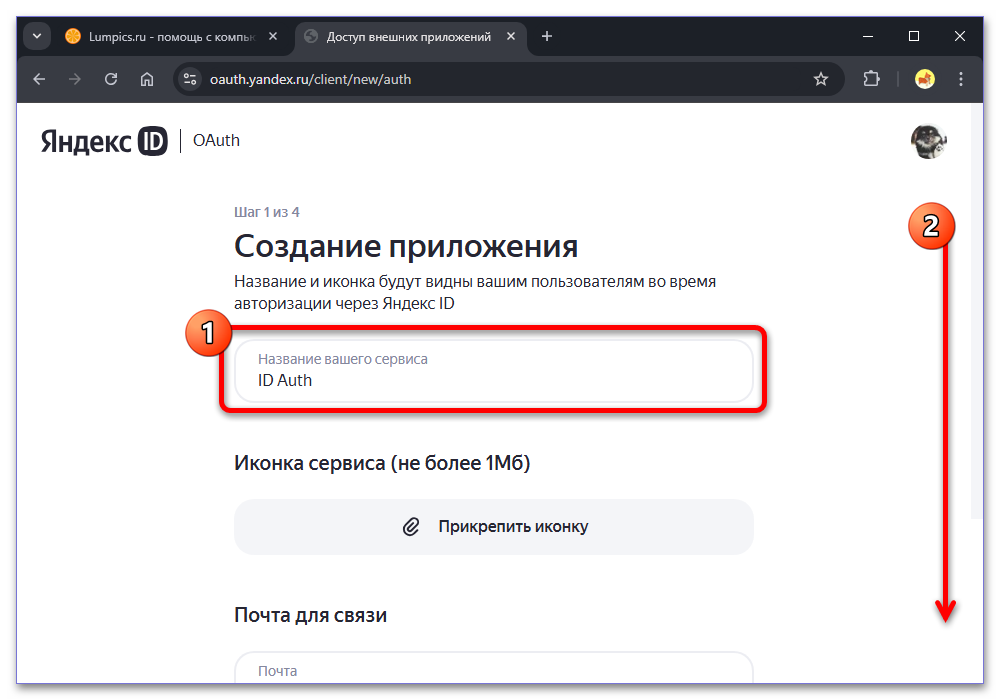Click the Почта для связи heading
Viewport: 1000px width, 700px height.
(x=311, y=615)
